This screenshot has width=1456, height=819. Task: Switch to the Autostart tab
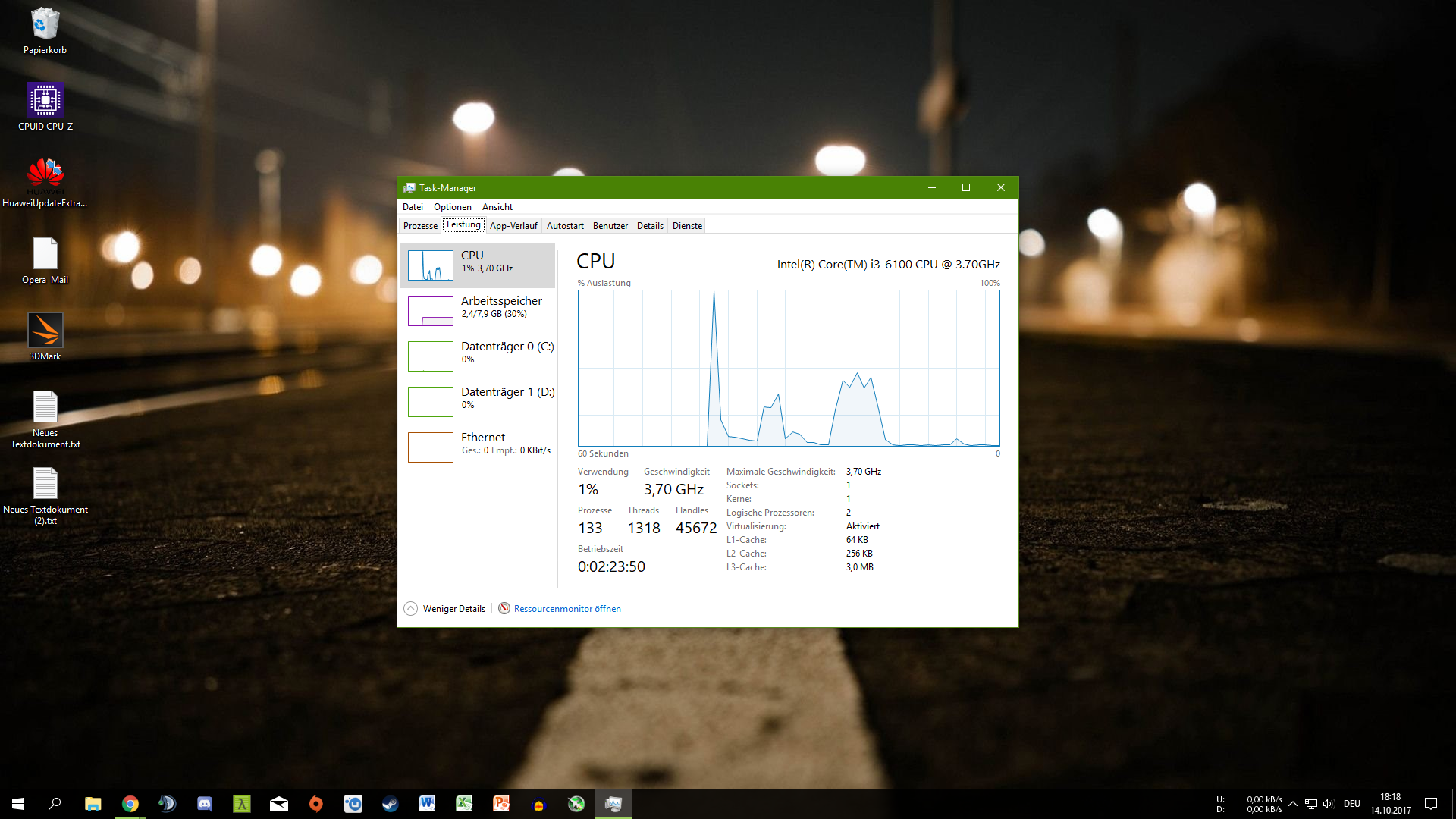[565, 226]
